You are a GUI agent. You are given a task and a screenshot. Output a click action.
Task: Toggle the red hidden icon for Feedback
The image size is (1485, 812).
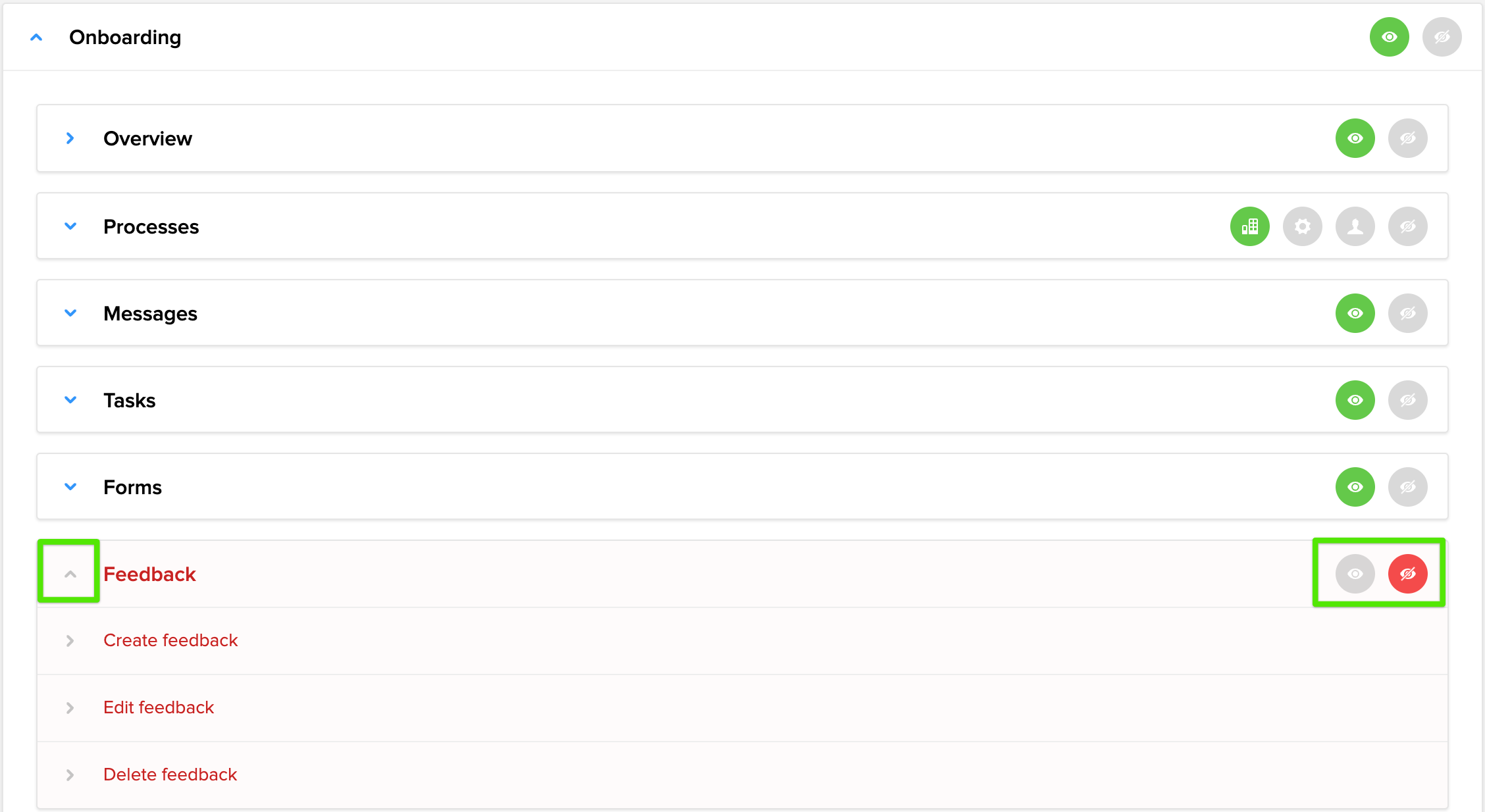1407,574
